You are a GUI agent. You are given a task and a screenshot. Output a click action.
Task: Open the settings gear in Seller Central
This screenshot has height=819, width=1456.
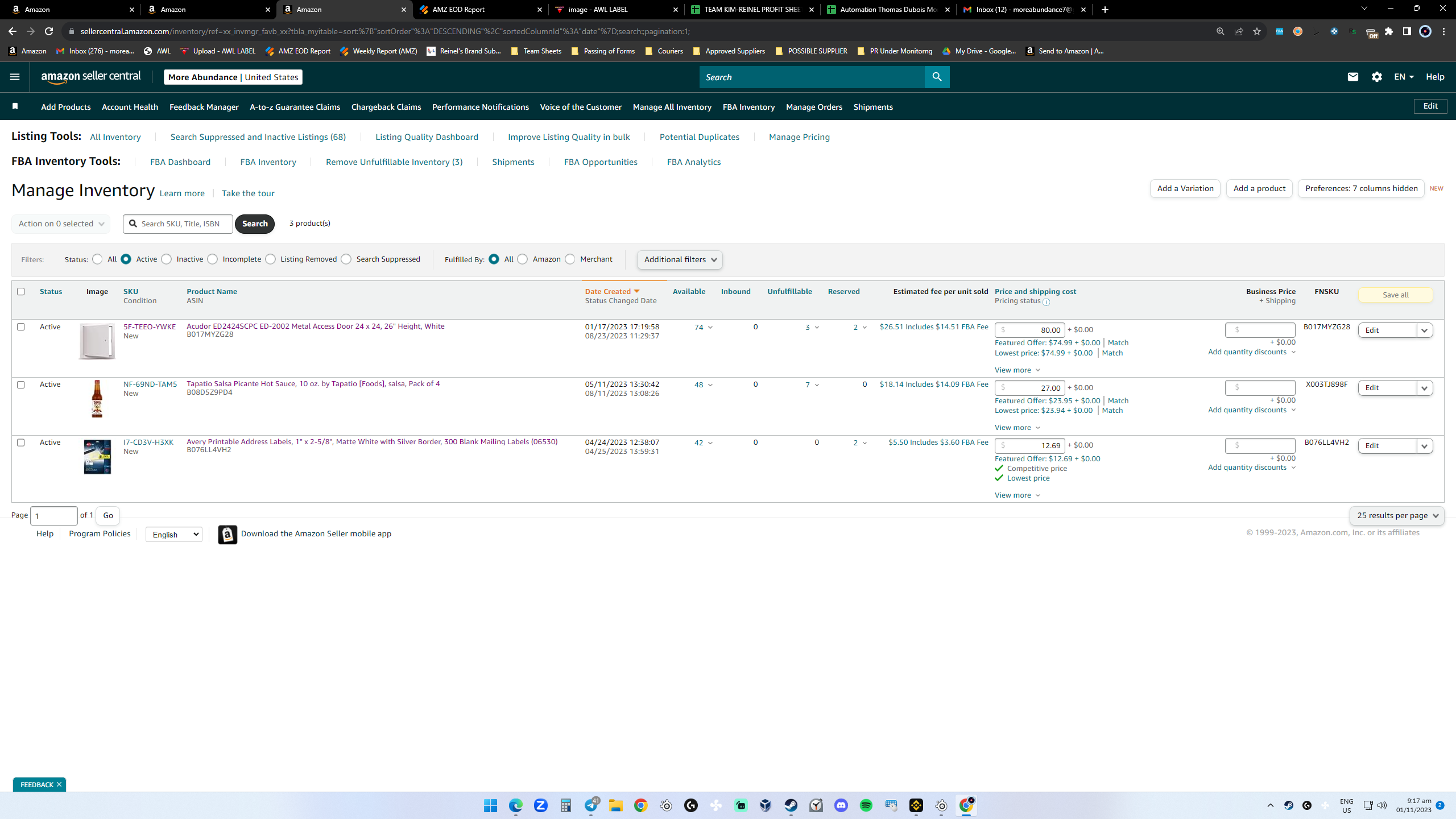click(x=1376, y=77)
